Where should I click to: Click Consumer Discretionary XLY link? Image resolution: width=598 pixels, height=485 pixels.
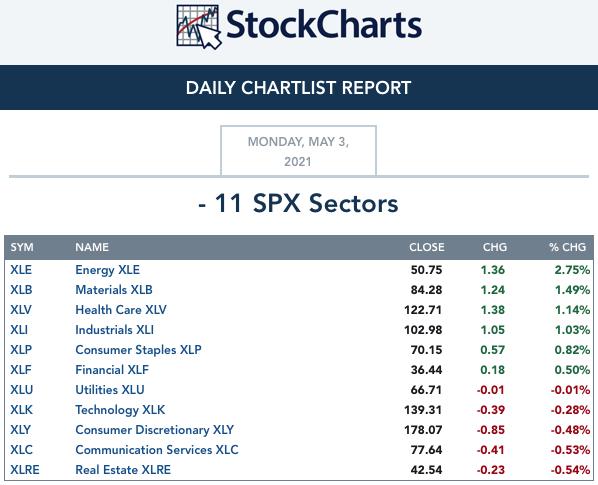click(x=154, y=430)
